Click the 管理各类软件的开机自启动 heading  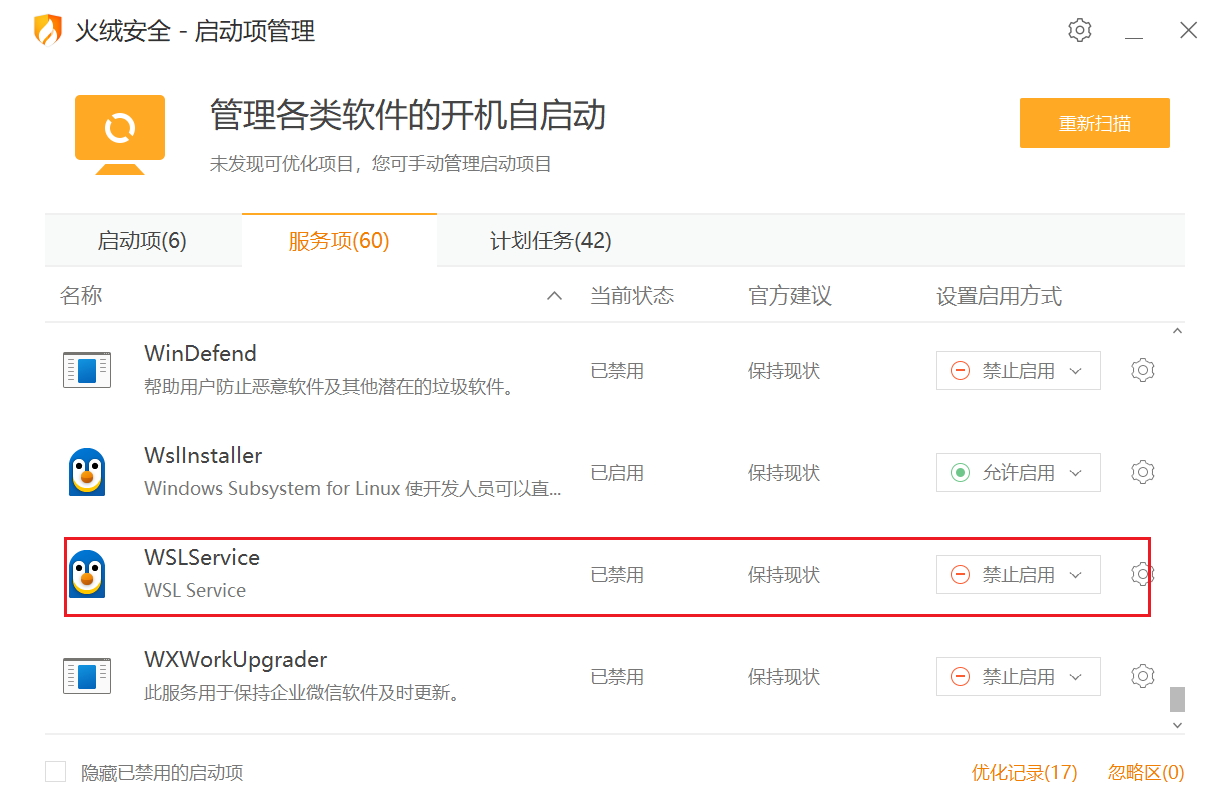pyautogui.click(x=408, y=115)
